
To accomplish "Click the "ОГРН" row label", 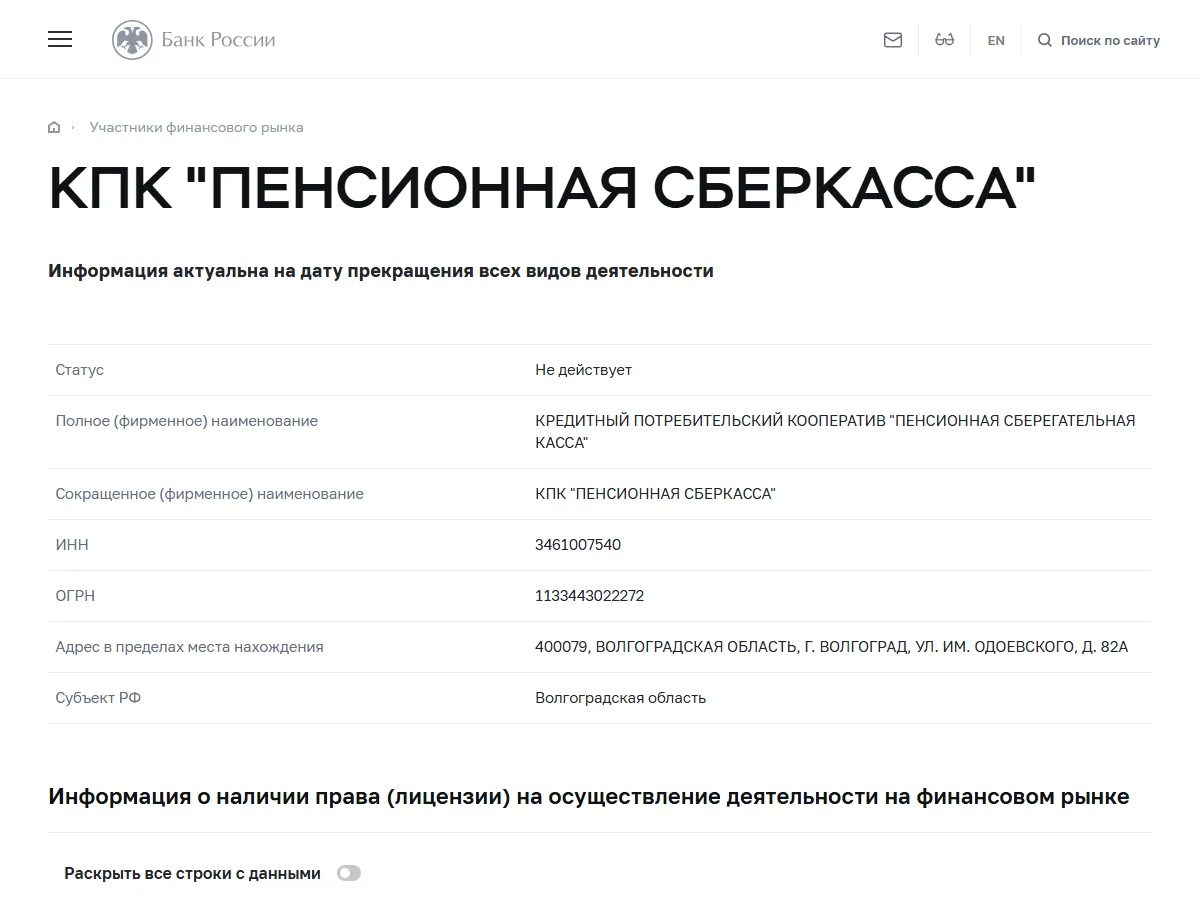I will click(x=75, y=596).
